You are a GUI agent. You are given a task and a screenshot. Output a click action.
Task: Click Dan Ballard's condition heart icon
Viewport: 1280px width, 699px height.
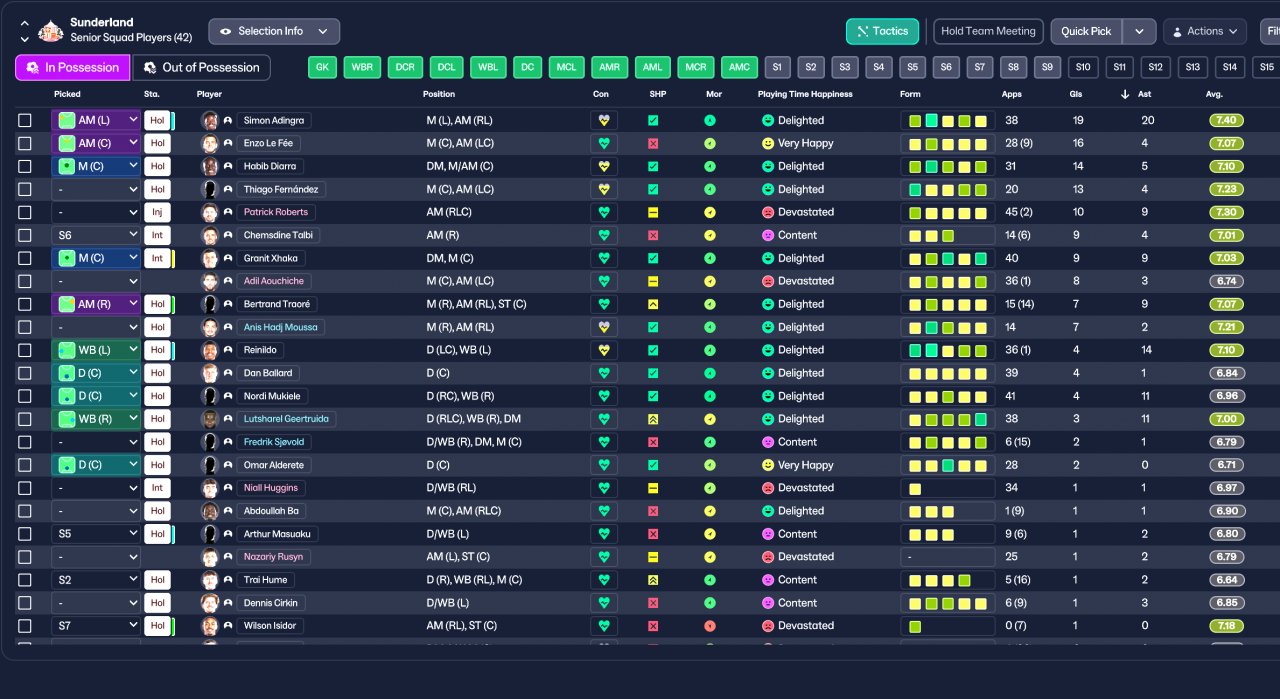tap(604, 373)
